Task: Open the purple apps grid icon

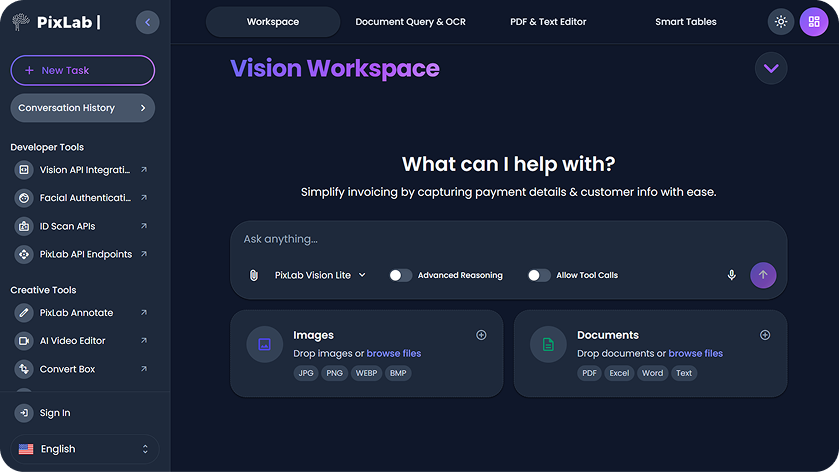Action: tap(814, 22)
